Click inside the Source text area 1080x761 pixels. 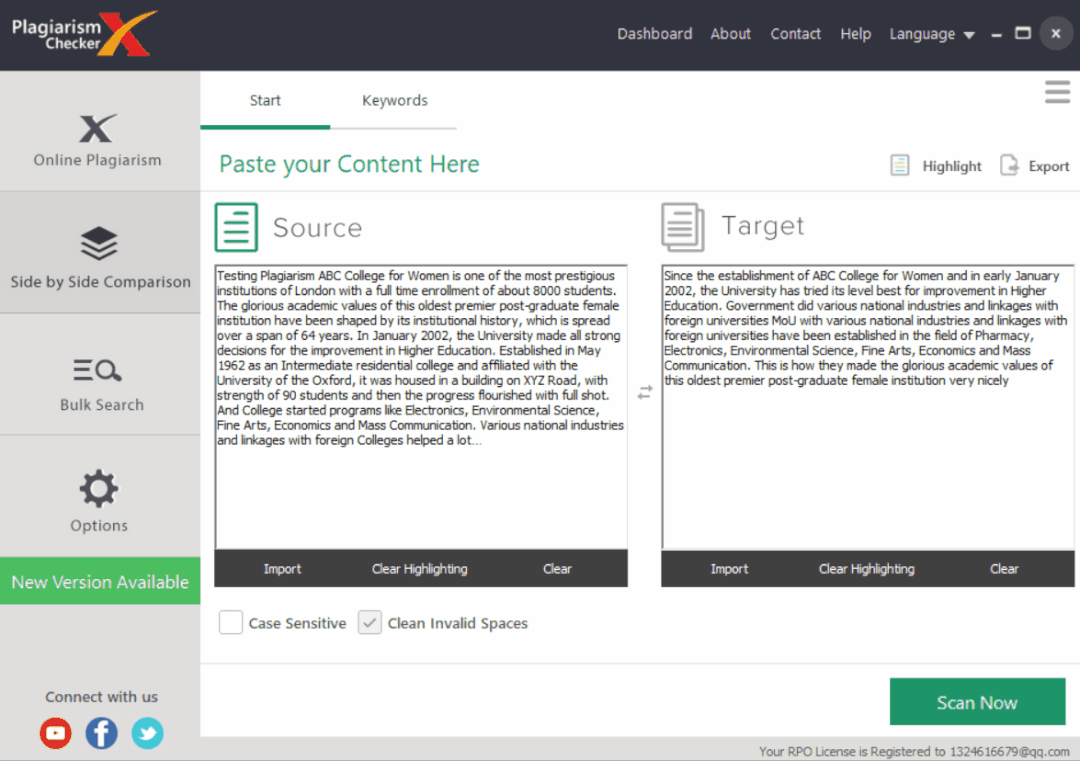tap(421, 406)
